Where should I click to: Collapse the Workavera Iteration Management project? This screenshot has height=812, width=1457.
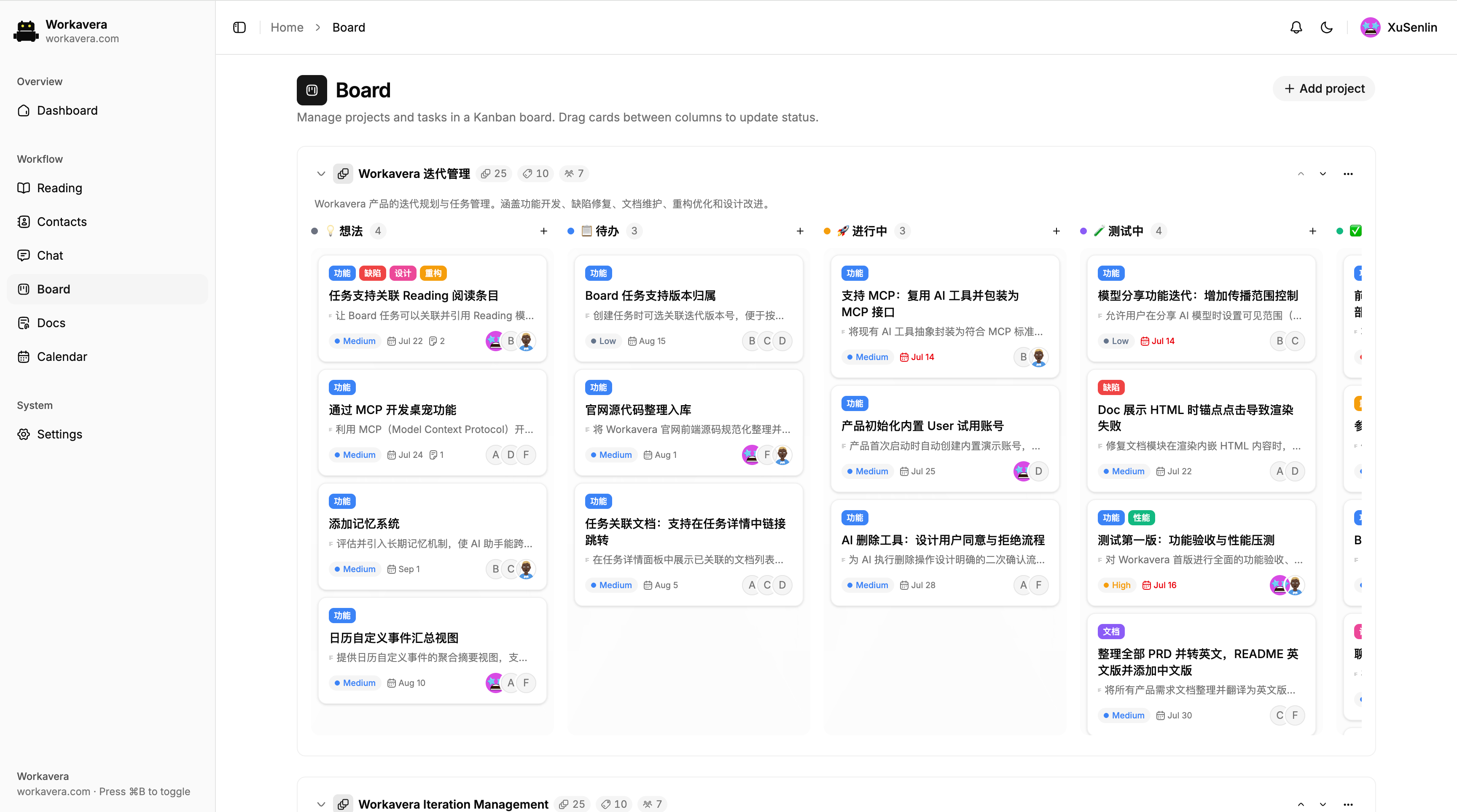(321, 804)
